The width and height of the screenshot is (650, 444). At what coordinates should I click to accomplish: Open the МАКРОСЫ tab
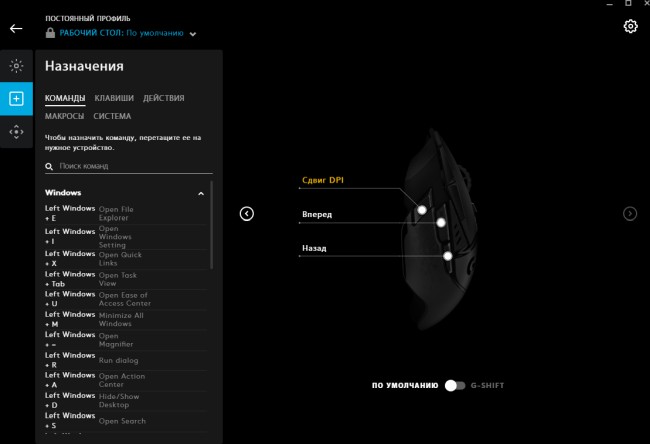64,116
